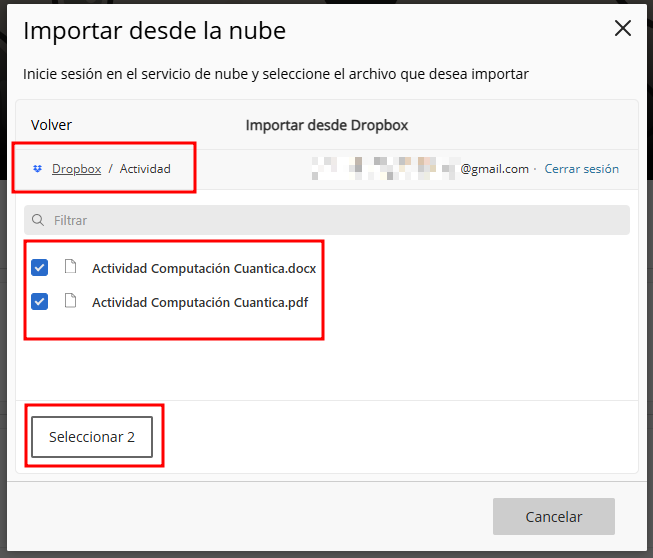Viewport: 653px width, 558px height.
Task: Click Volver to go back
Action: (52, 125)
